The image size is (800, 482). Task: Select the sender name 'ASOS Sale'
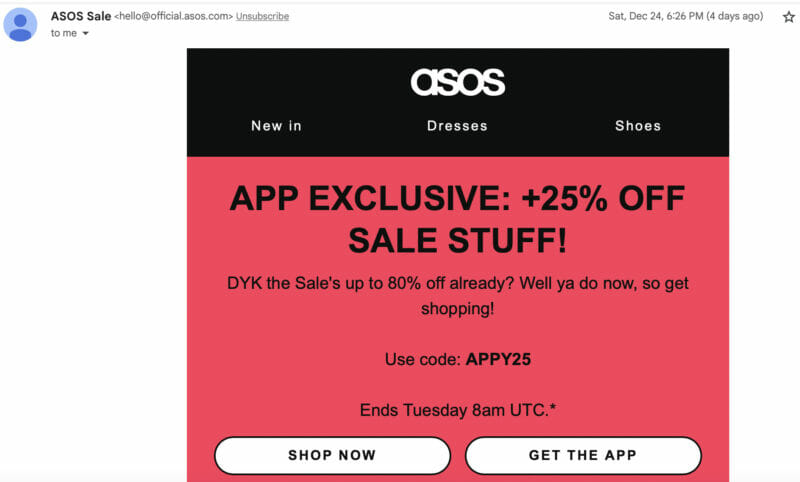[81, 16]
